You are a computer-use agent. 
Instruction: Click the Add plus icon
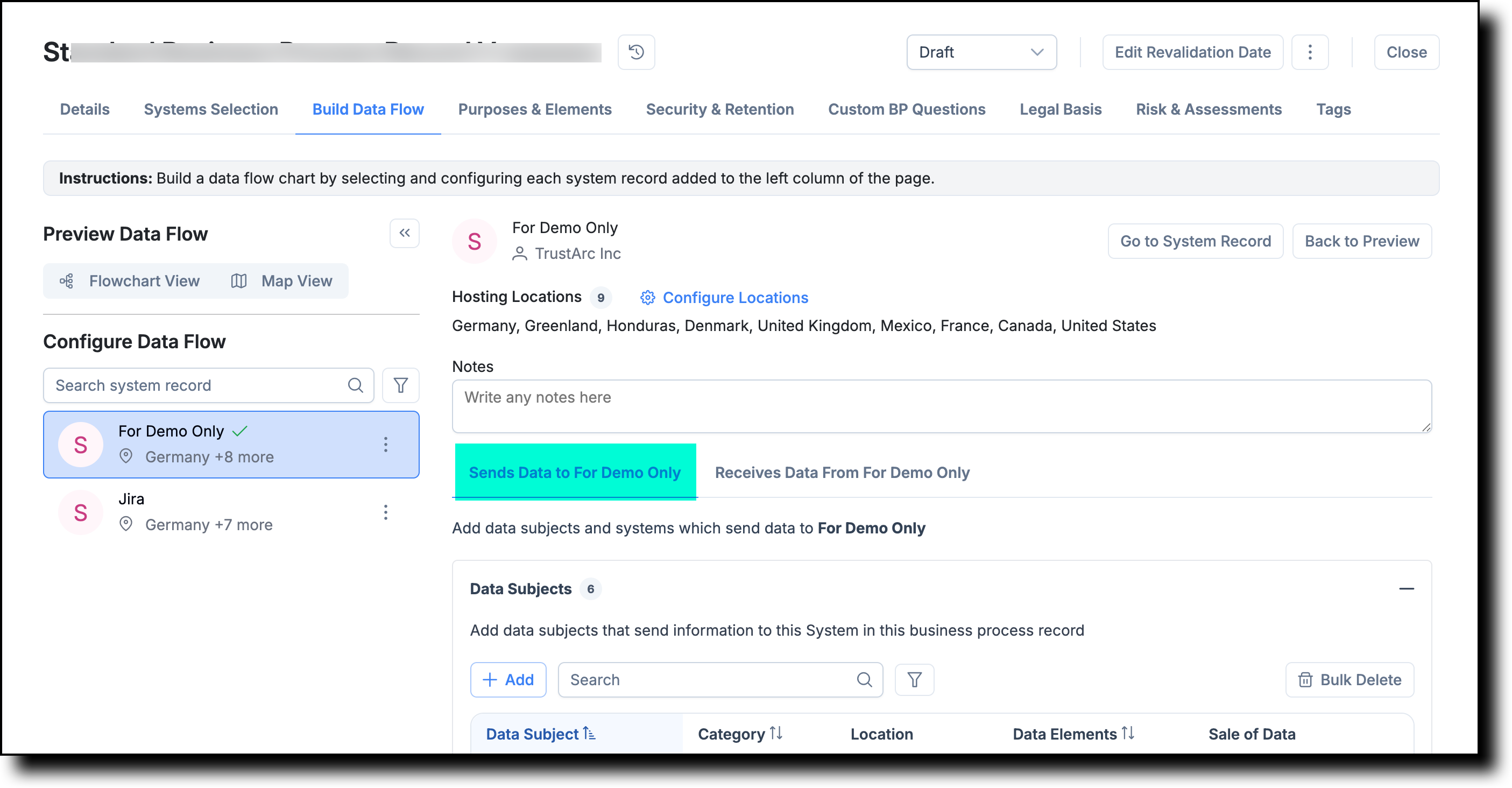489,679
